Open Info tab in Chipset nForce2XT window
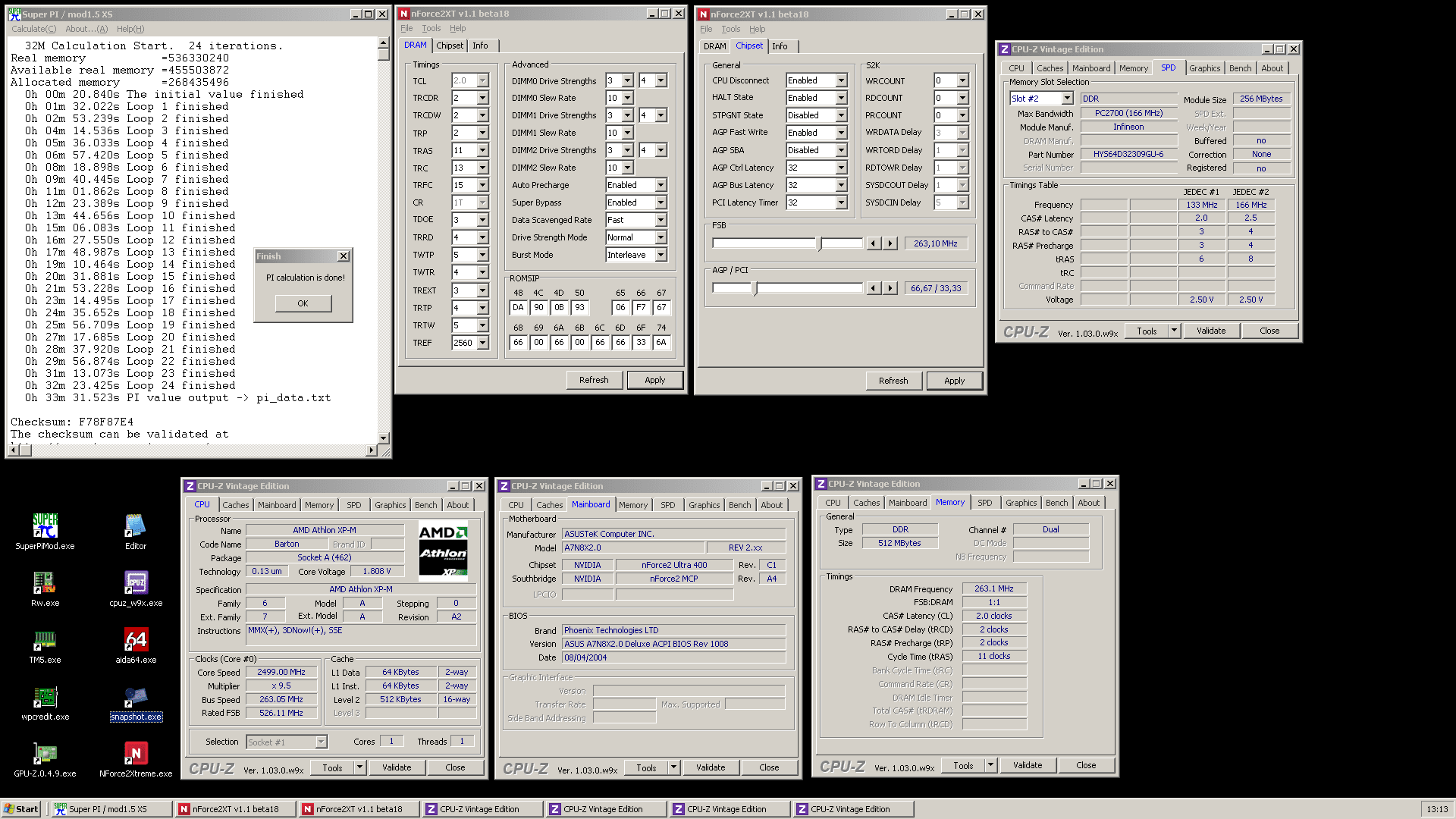The height and width of the screenshot is (819, 1456). [x=780, y=46]
